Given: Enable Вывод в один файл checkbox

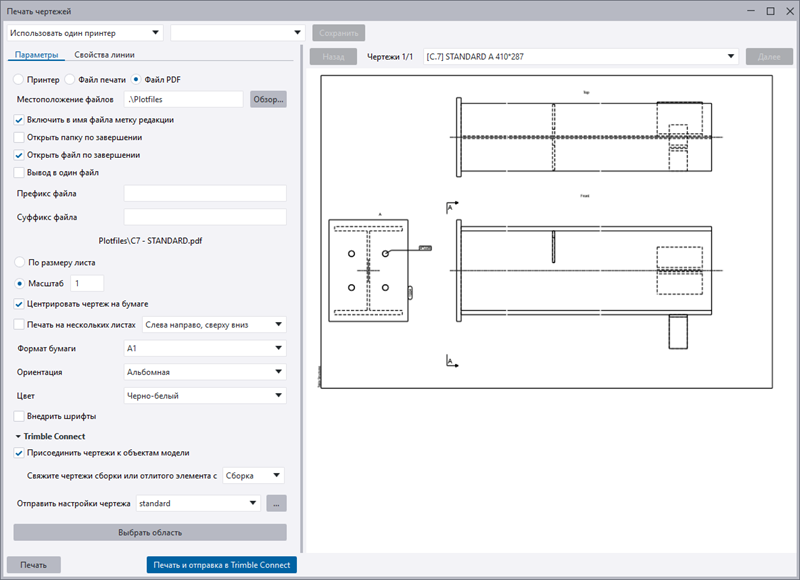Looking at the screenshot, I should [19, 172].
